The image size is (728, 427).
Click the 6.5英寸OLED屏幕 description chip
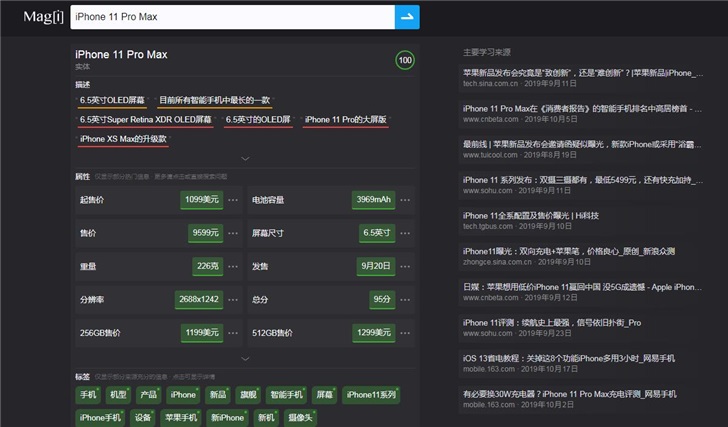[x=113, y=100]
